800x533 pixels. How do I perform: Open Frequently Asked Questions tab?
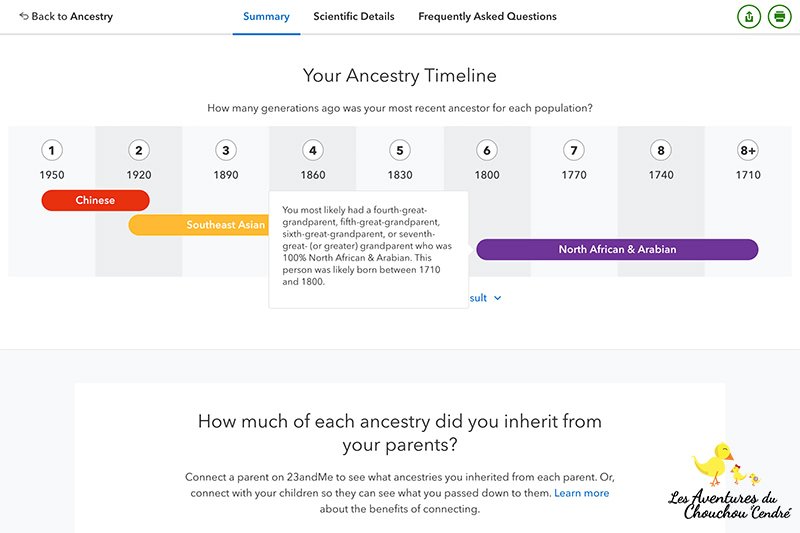[x=487, y=17]
